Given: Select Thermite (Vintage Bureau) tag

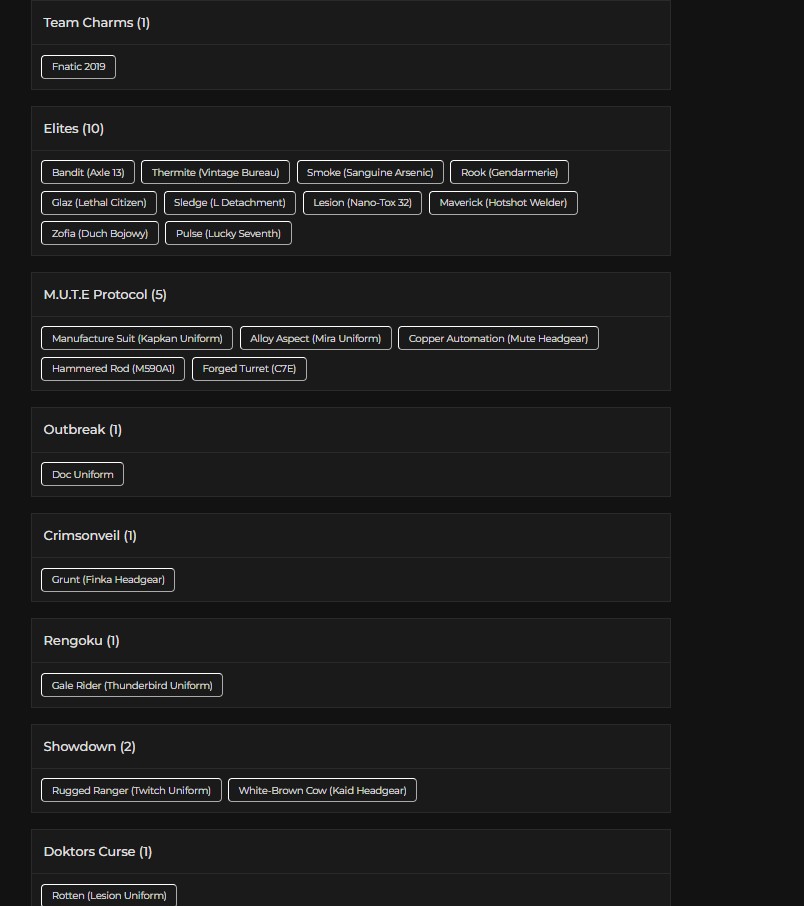Looking at the screenshot, I should click(216, 172).
